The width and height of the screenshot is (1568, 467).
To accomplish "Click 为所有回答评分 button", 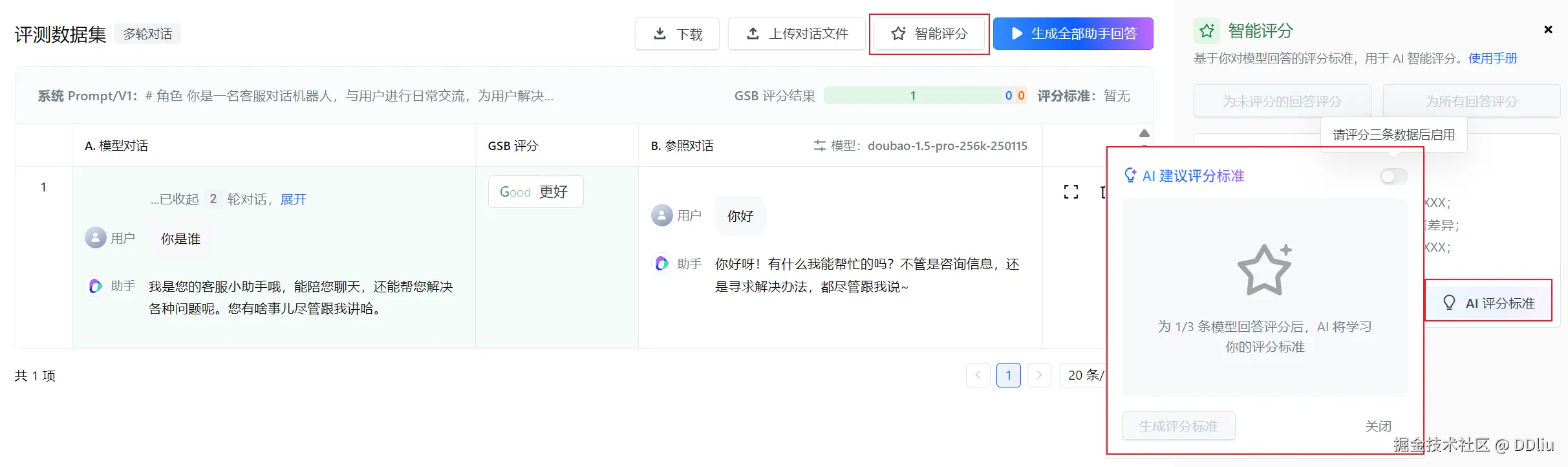I will click(1472, 102).
